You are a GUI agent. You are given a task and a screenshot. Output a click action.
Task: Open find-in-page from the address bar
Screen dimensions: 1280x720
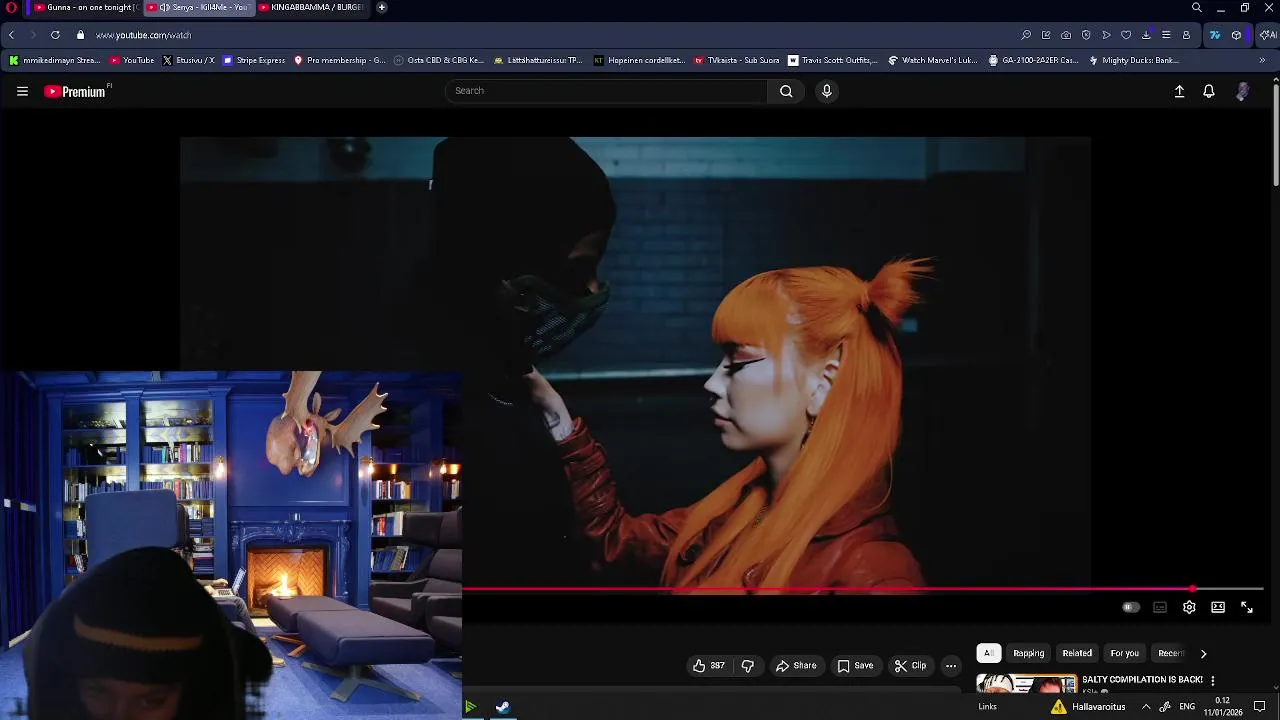[1026, 35]
